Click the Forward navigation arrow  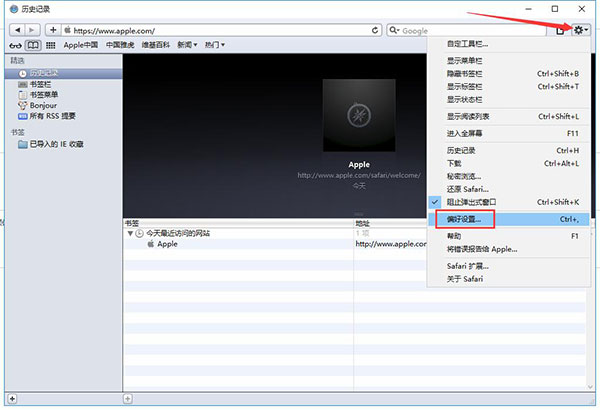pyautogui.click(x=31, y=31)
